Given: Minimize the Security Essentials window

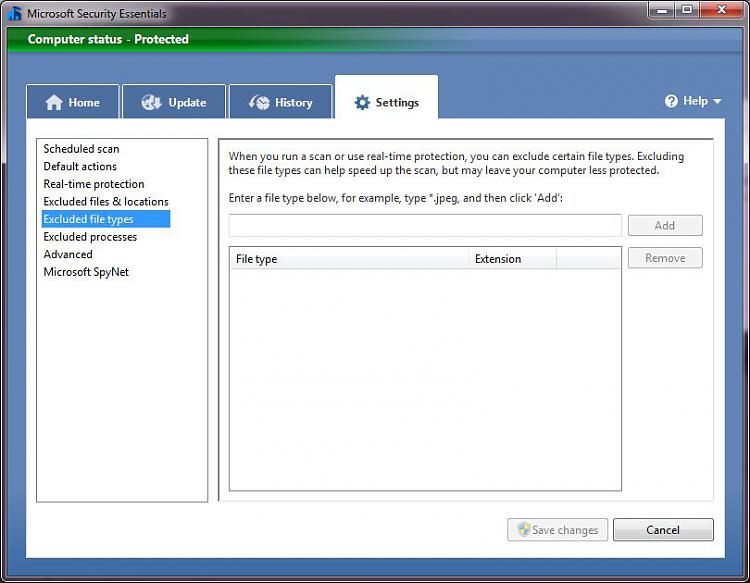Looking at the screenshot, I should [662, 10].
